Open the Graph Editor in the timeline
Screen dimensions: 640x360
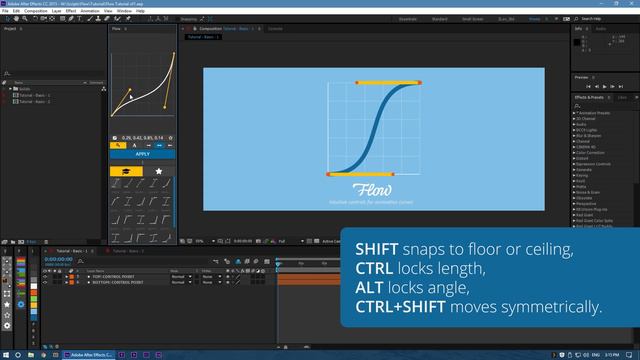[x=267, y=261]
